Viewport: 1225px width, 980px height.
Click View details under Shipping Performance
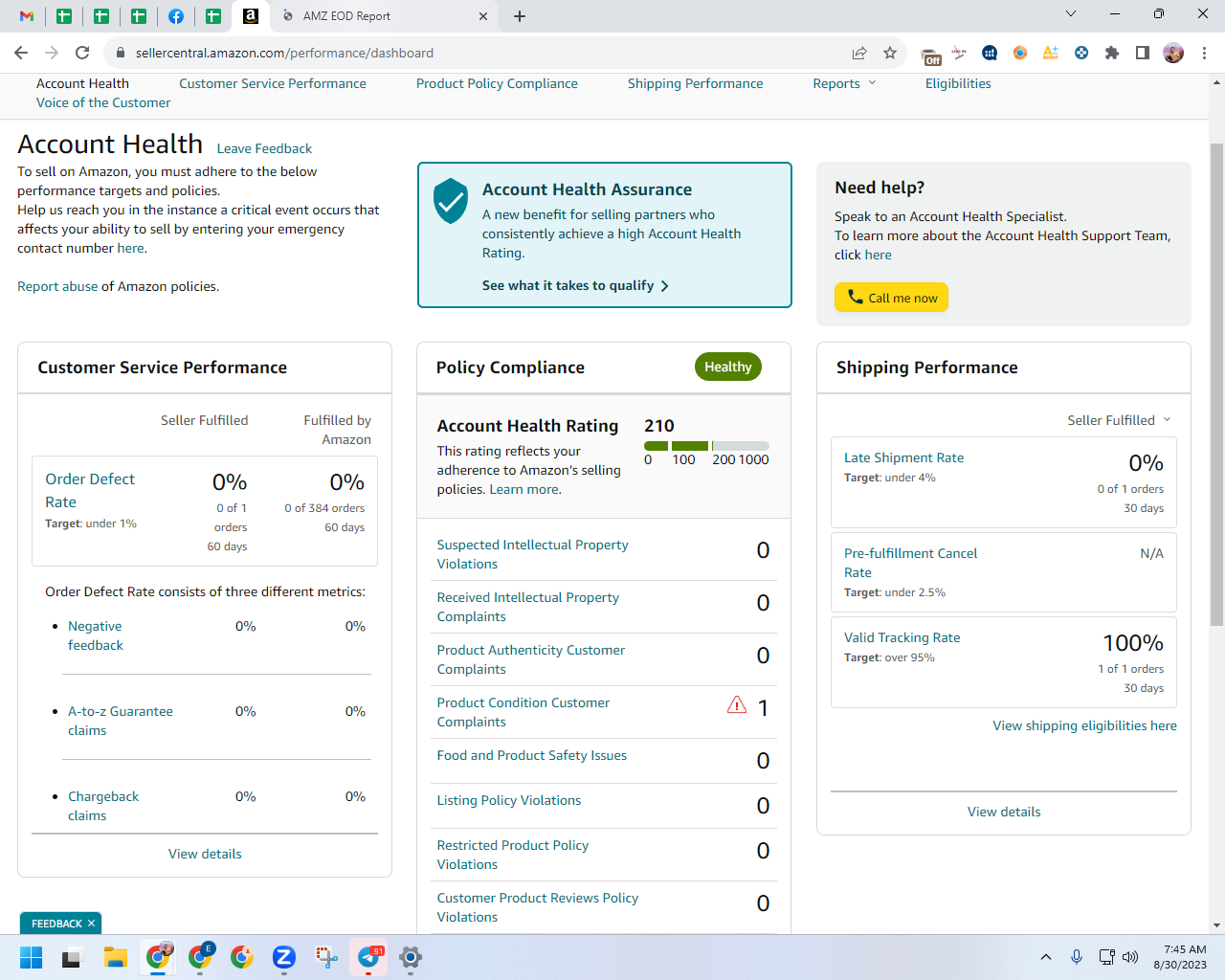click(1004, 812)
